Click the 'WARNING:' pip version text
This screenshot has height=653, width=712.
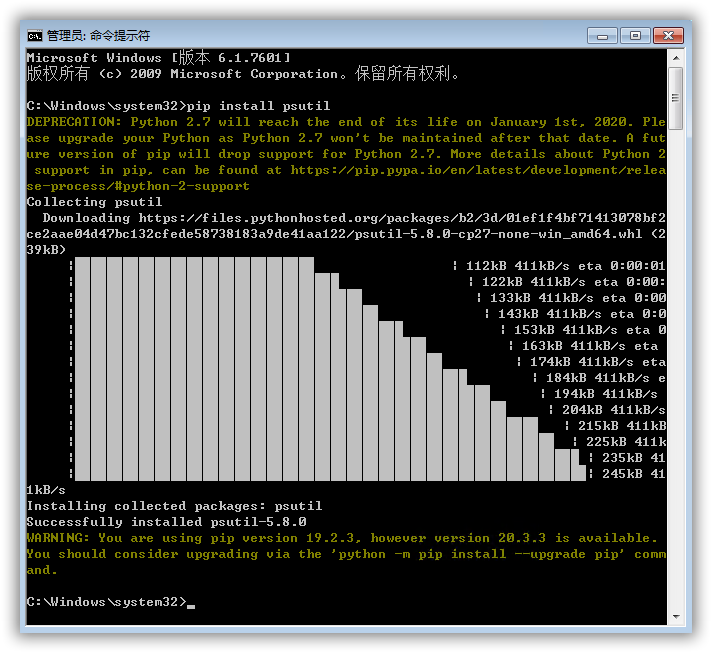(x=58, y=538)
